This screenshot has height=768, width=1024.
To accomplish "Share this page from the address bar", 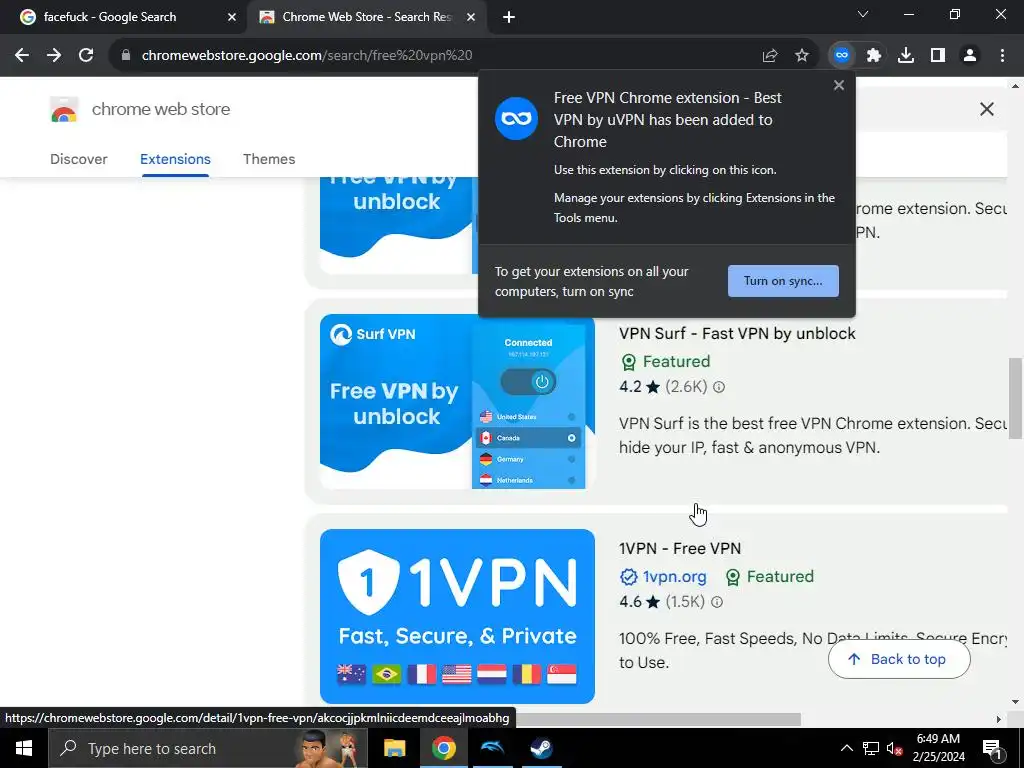I will [770, 56].
